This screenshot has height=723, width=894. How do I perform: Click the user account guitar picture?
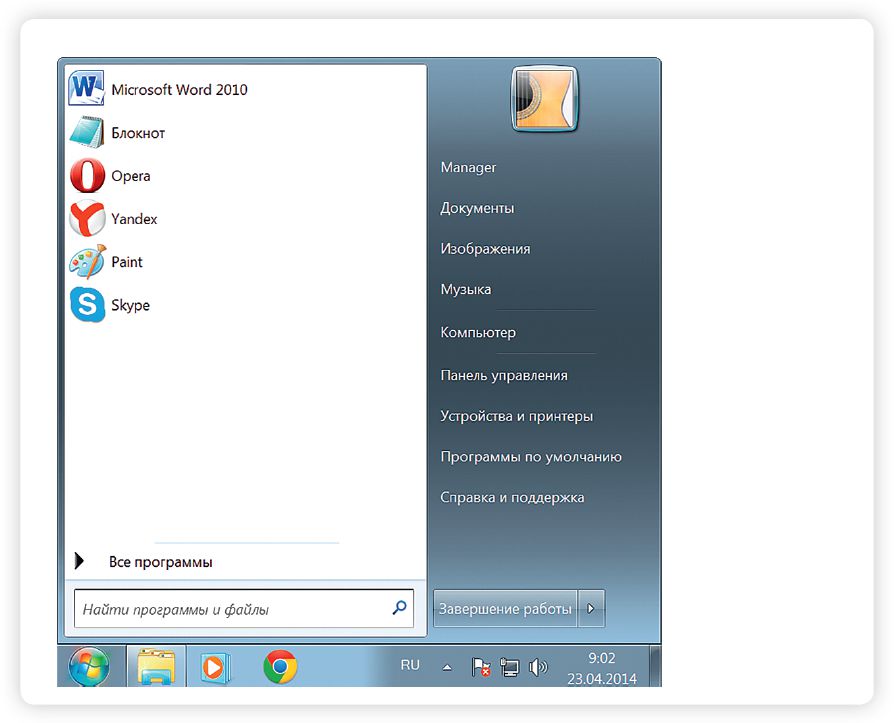tap(544, 99)
